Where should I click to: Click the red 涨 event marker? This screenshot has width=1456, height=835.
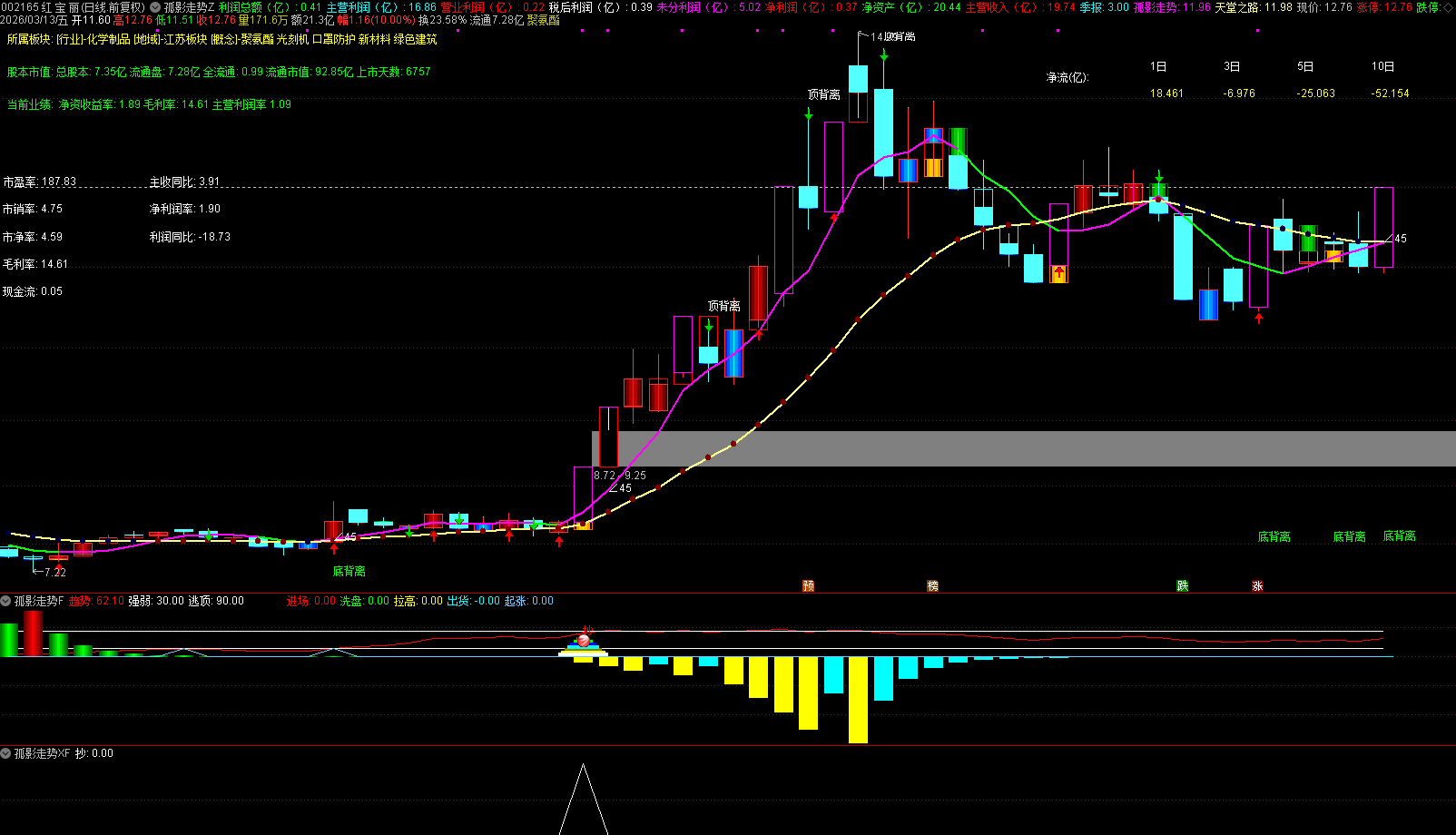pyautogui.click(x=1257, y=585)
